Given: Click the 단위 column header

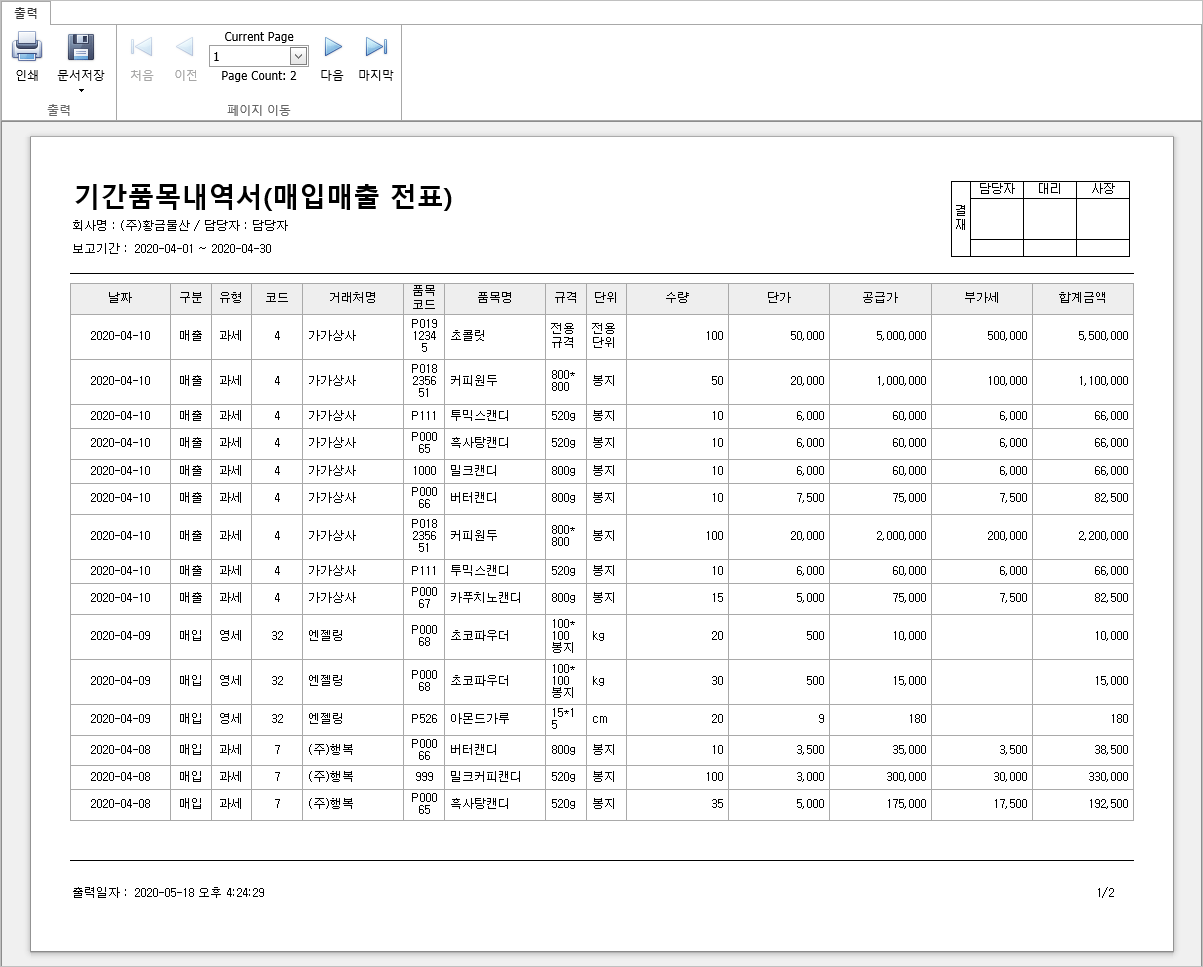Looking at the screenshot, I should click(x=606, y=298).
